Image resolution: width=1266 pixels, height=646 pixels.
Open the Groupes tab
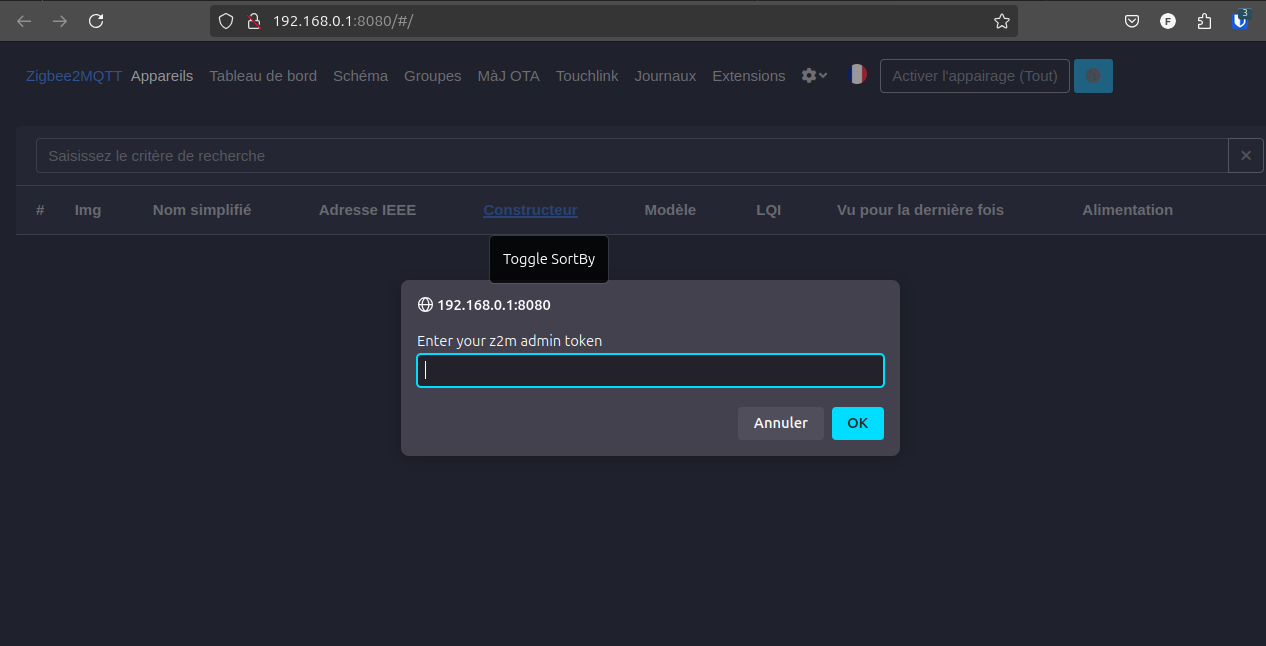(x=433, y=76)
